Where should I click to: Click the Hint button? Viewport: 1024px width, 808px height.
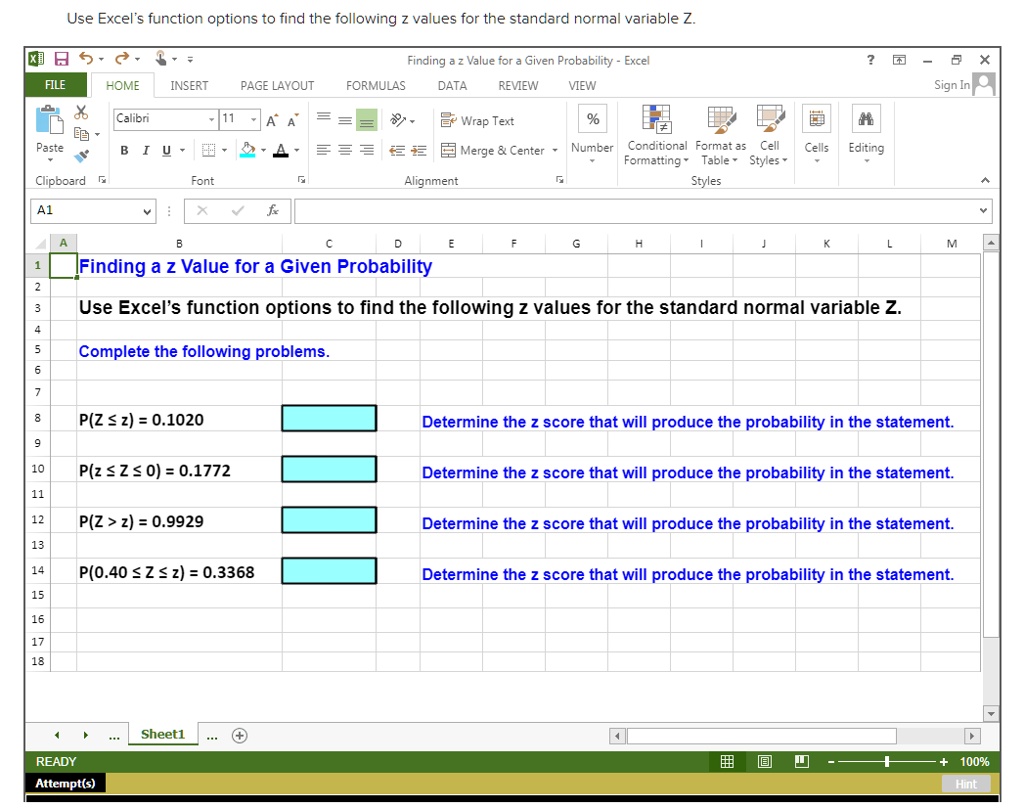(x=966, y=783)
